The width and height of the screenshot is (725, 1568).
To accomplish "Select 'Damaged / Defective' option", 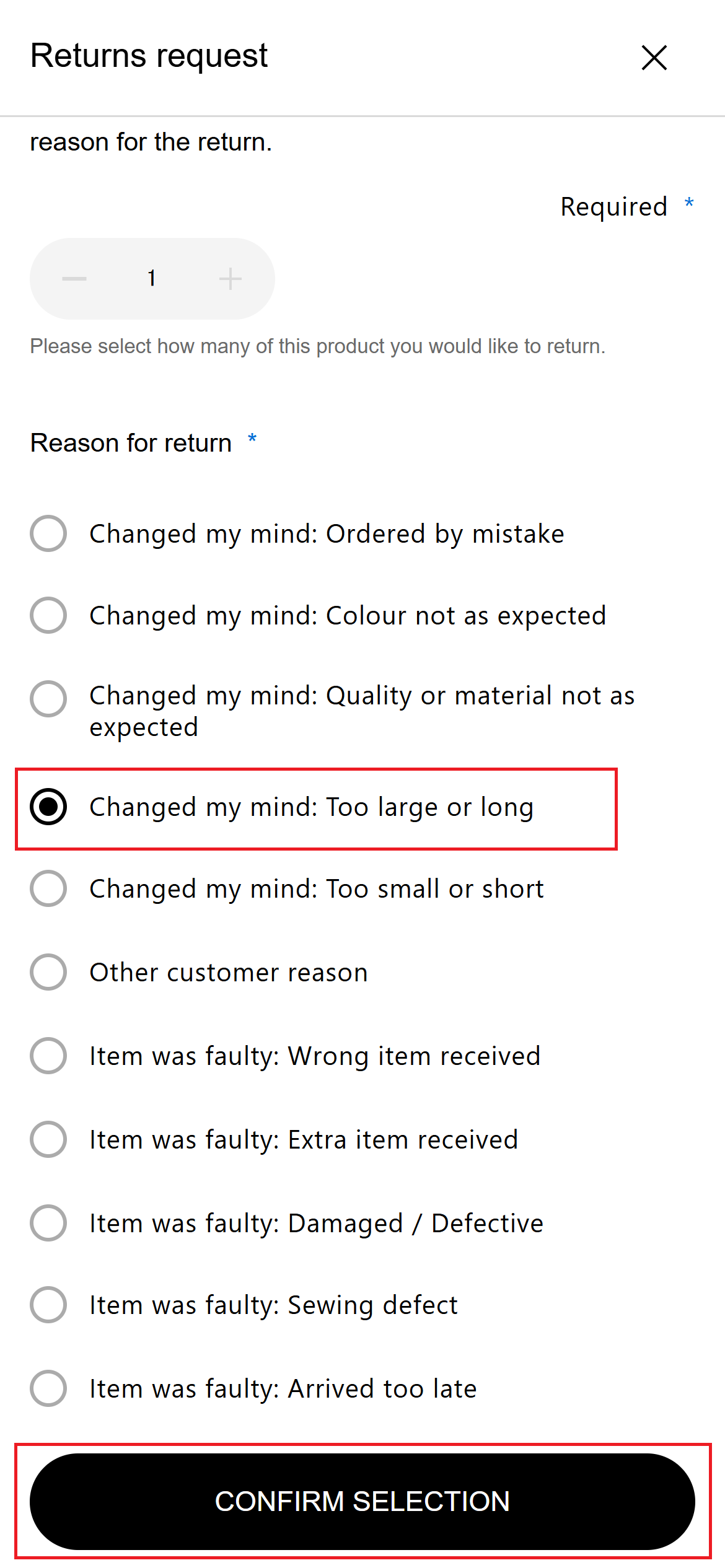I will coord(48,1223).
